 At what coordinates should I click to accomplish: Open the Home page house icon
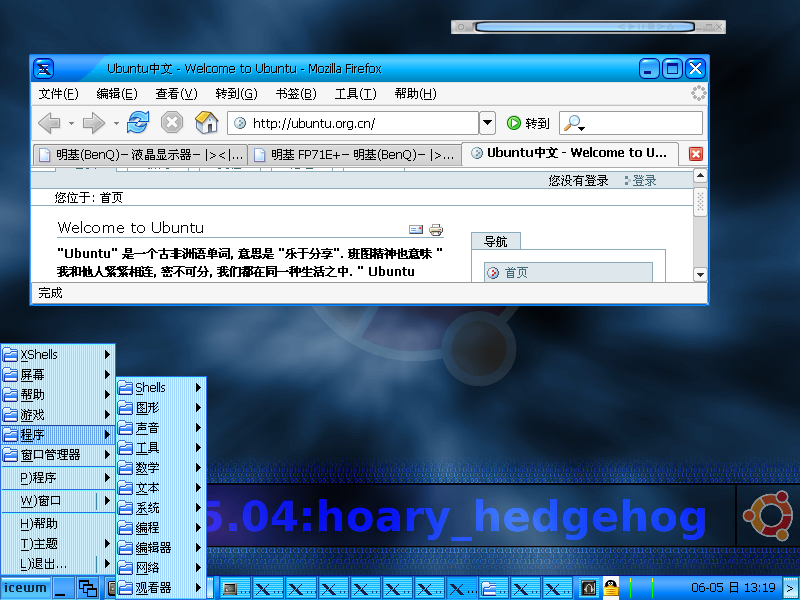[x=207, y=122]
